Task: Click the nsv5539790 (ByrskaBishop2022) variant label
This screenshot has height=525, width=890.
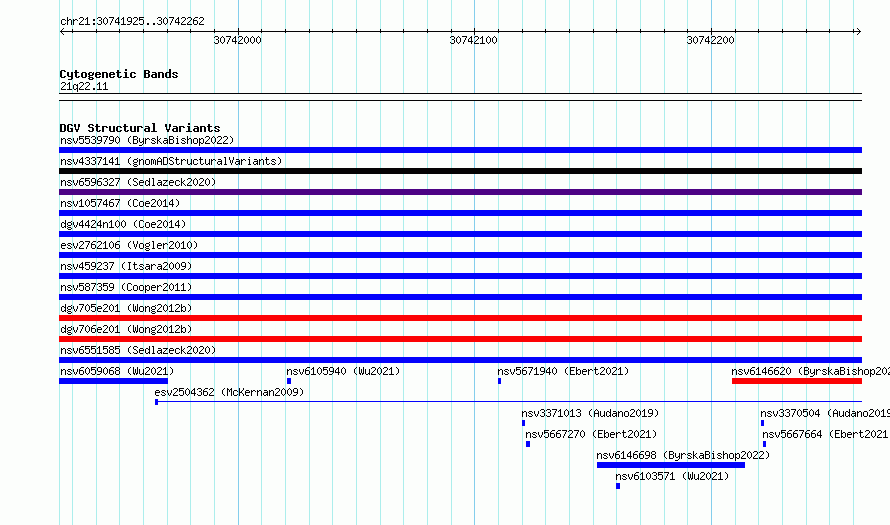Action: pyautogui.click(x=147, y=140)
